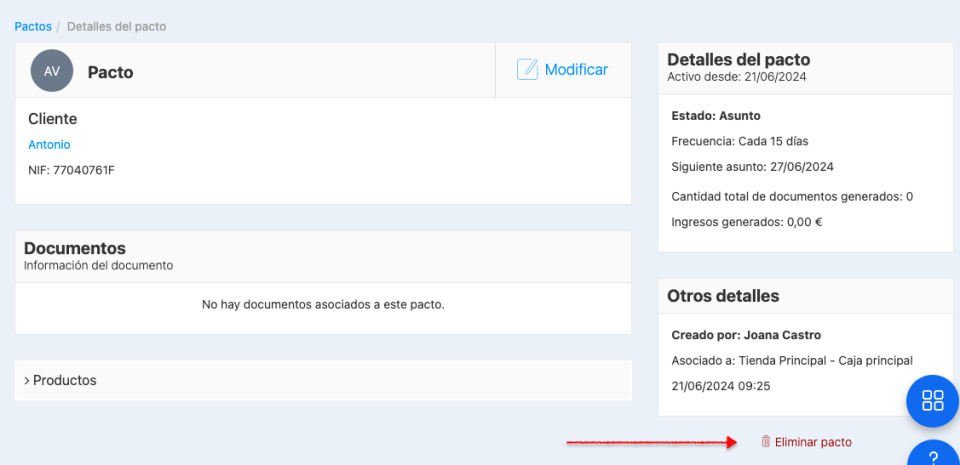Open the client link Antonio
Viewport: 960px width, 465px height.
[49, 144]
